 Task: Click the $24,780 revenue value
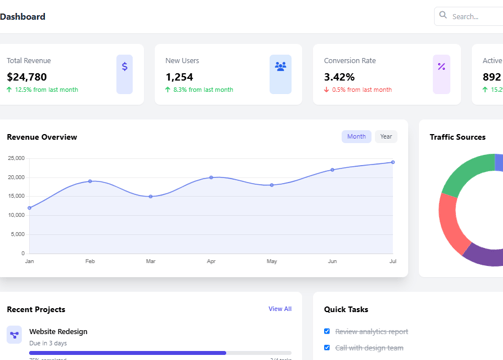pyautogui.click(x=27, y=77)
